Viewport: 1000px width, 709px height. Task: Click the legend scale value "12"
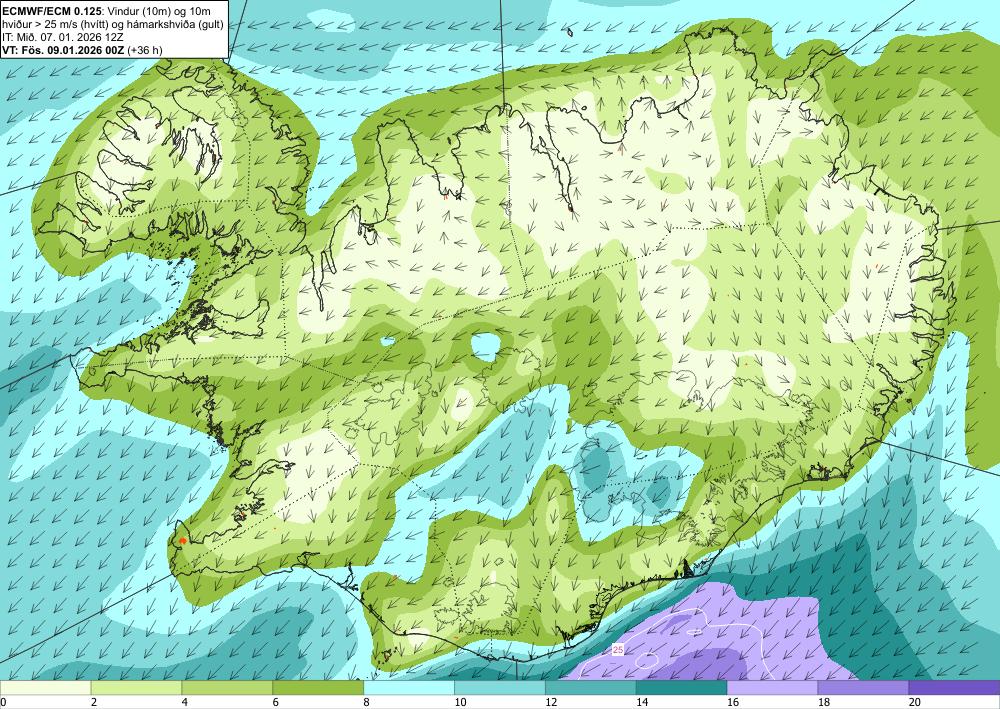click(551, 702)
